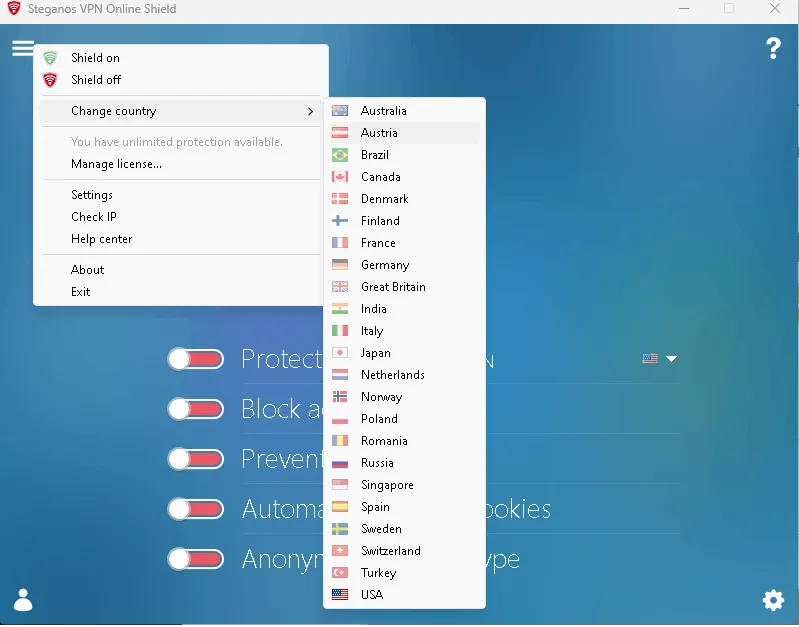This screenshot has width=799, height=627.
Task: Enable the Block ads toggle
Action: (x=195, y=409)
